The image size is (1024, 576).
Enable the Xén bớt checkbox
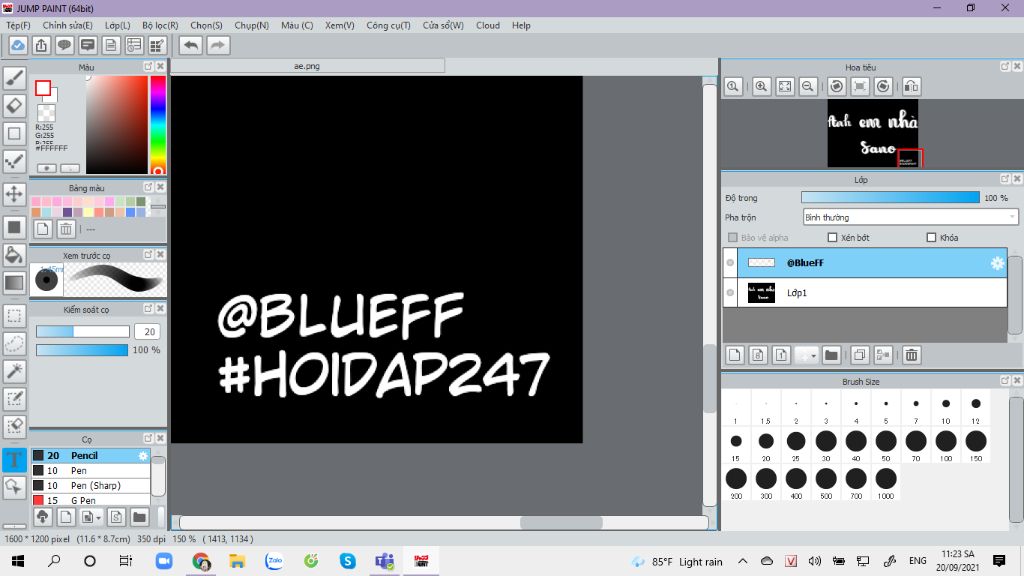point(832,238)
